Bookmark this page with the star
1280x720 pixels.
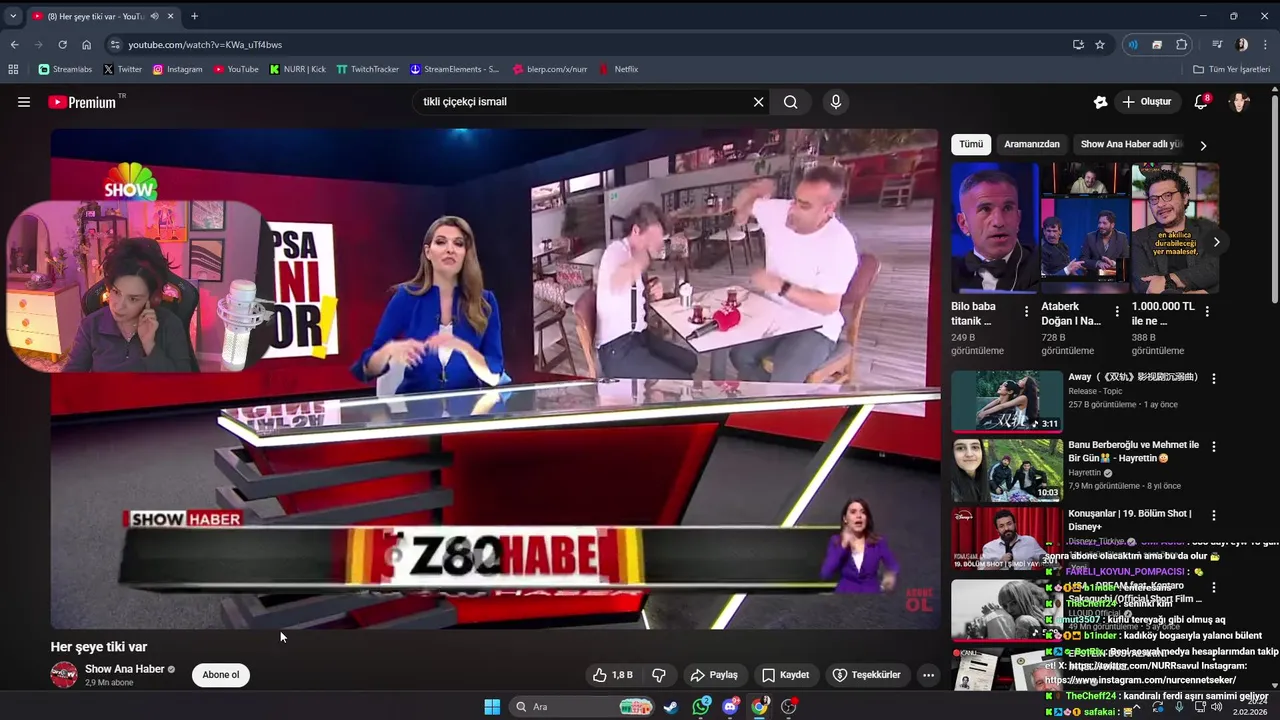1100,45
